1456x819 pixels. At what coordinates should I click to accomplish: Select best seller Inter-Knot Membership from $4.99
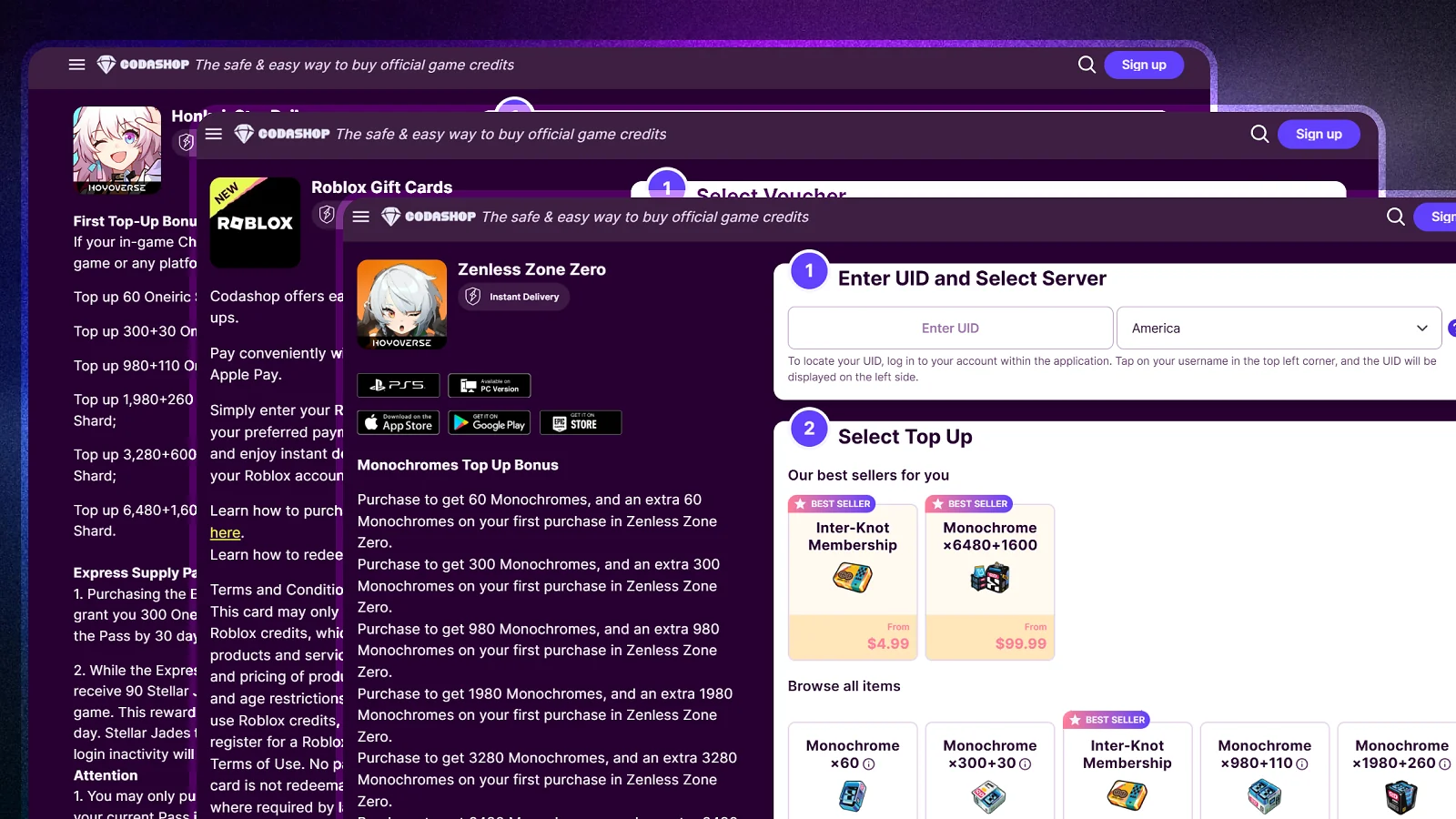[853, 582]
